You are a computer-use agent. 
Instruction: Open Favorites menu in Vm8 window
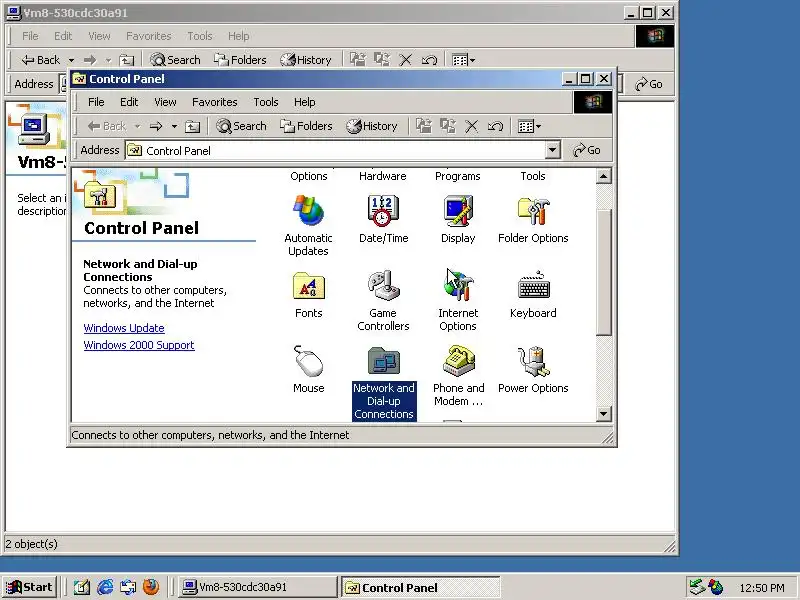148,36
